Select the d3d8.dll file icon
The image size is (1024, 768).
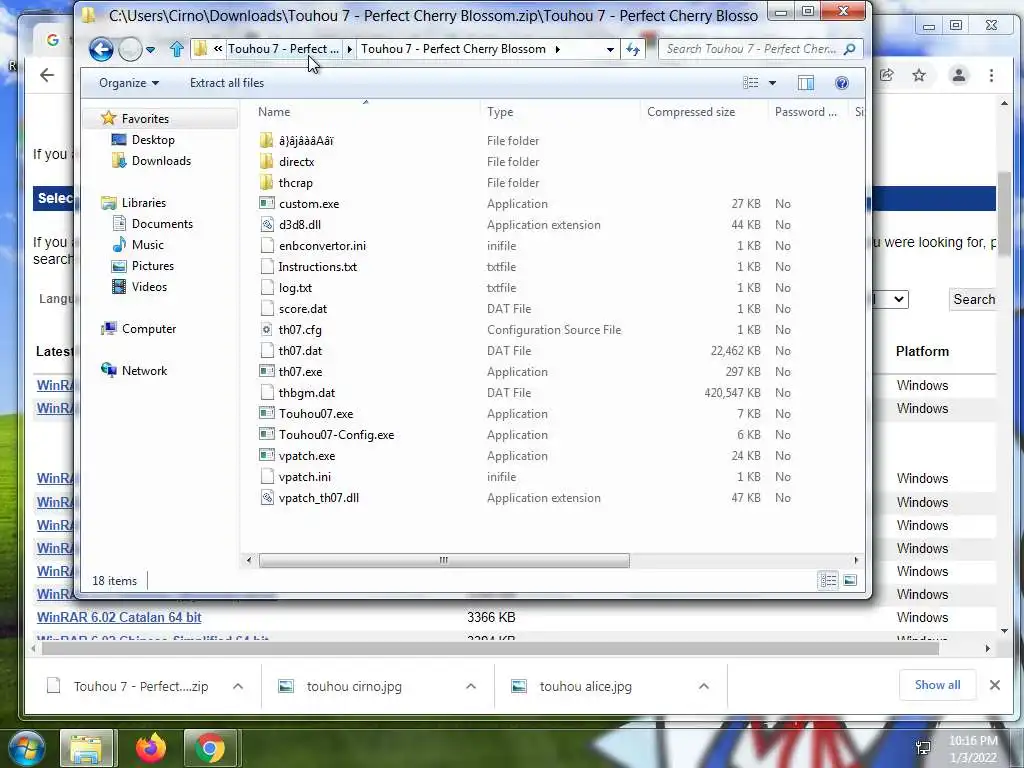click(x=266, y=225)
